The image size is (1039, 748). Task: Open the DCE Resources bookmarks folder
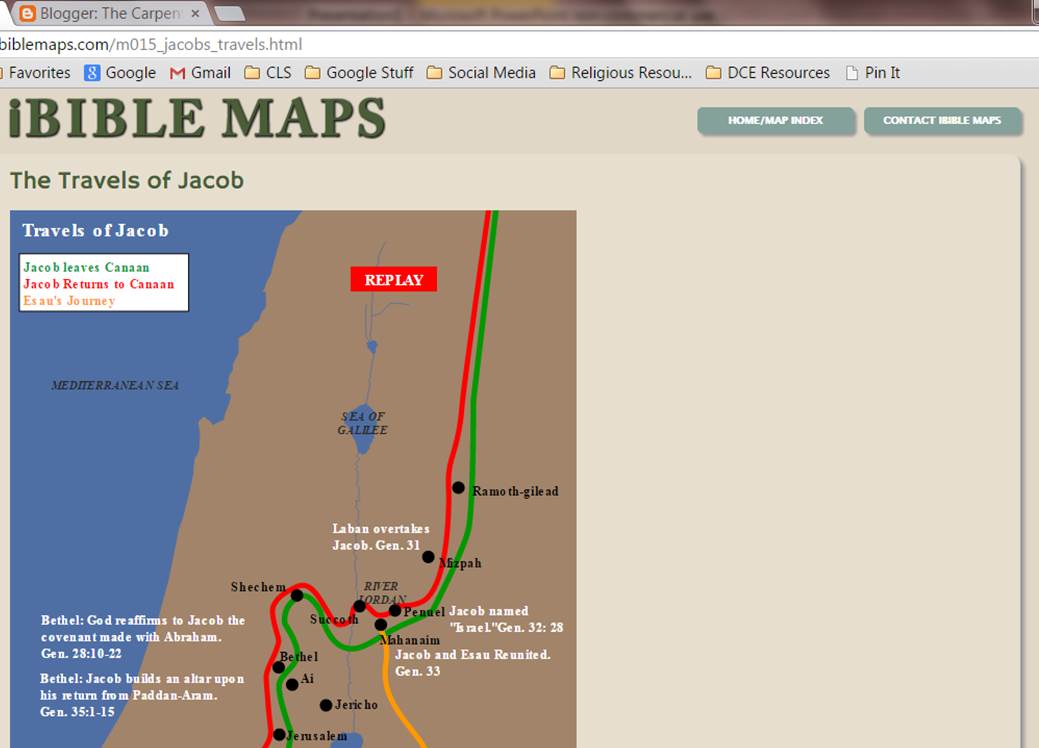coord(770,72)
